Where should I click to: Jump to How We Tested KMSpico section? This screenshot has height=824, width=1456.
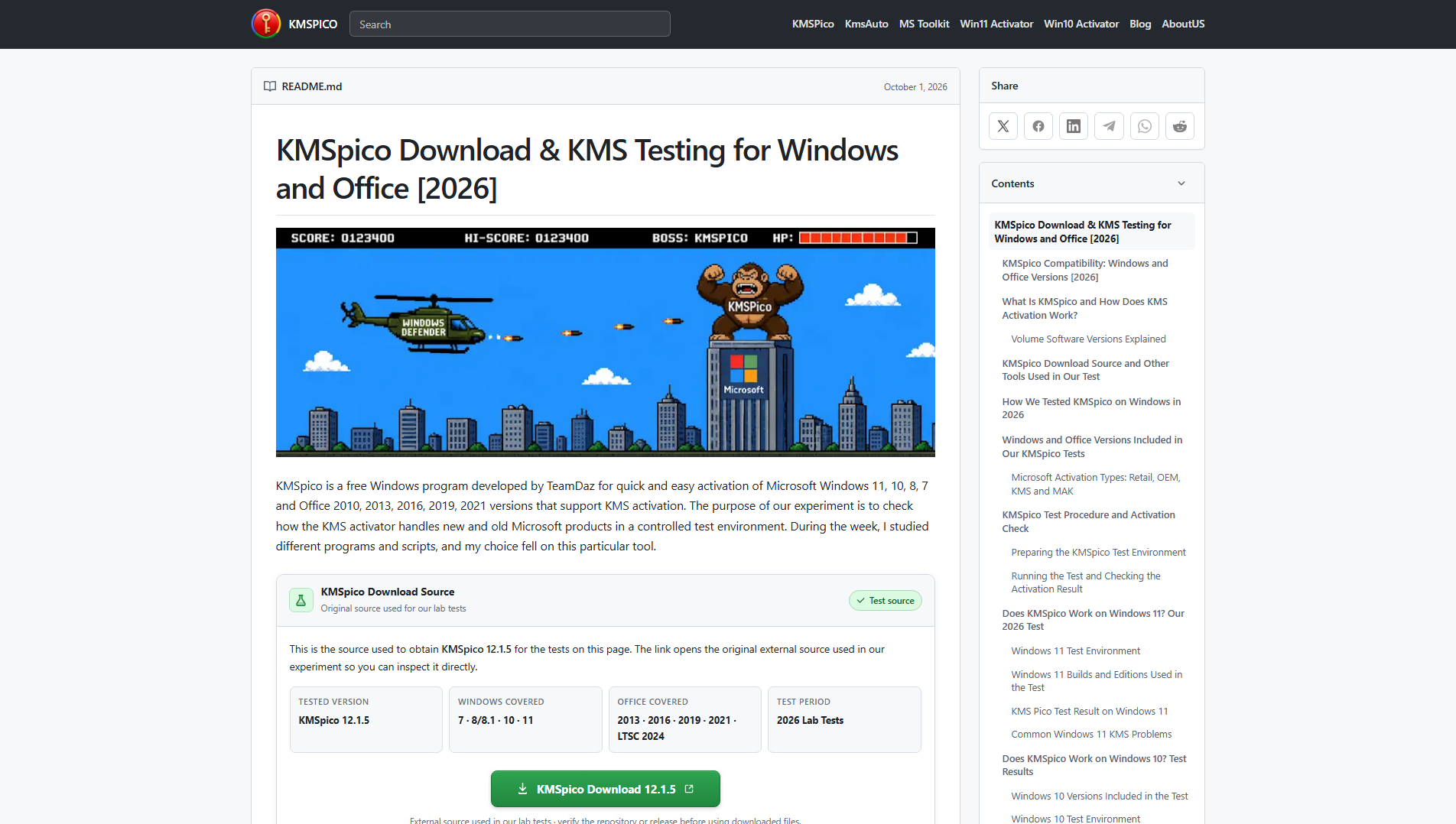pos(1091,408)
